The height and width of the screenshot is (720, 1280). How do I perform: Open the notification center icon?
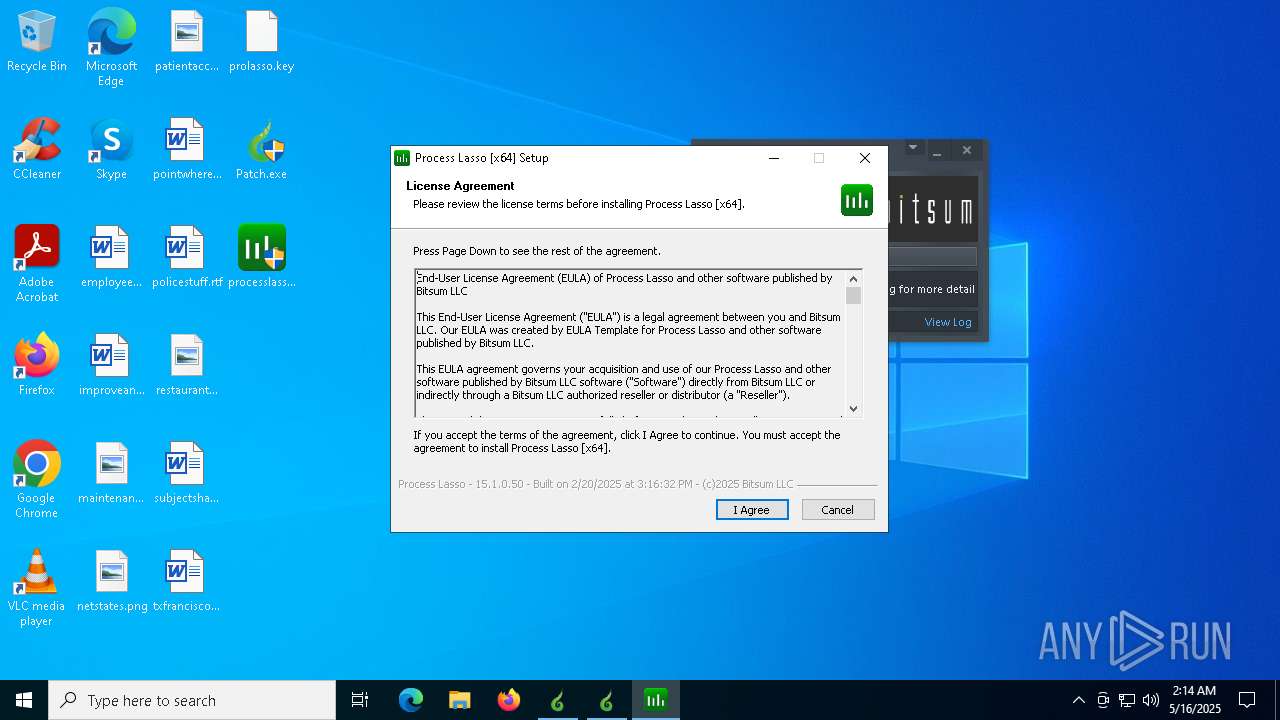tap(1247, 700)
